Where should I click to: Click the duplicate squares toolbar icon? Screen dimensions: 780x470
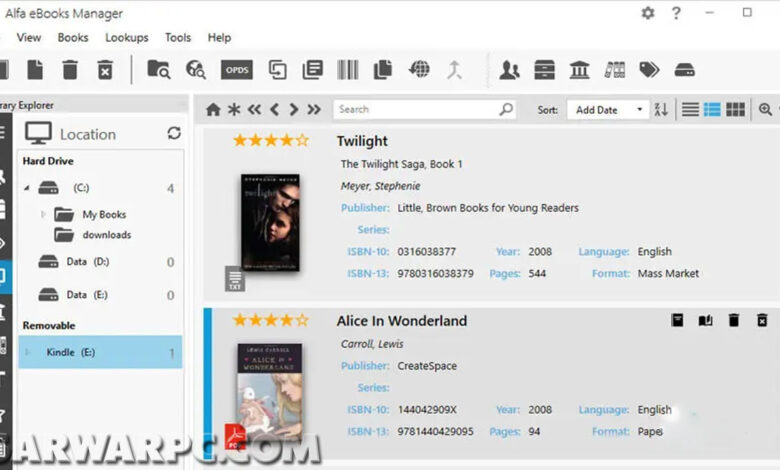click(278, 70)
